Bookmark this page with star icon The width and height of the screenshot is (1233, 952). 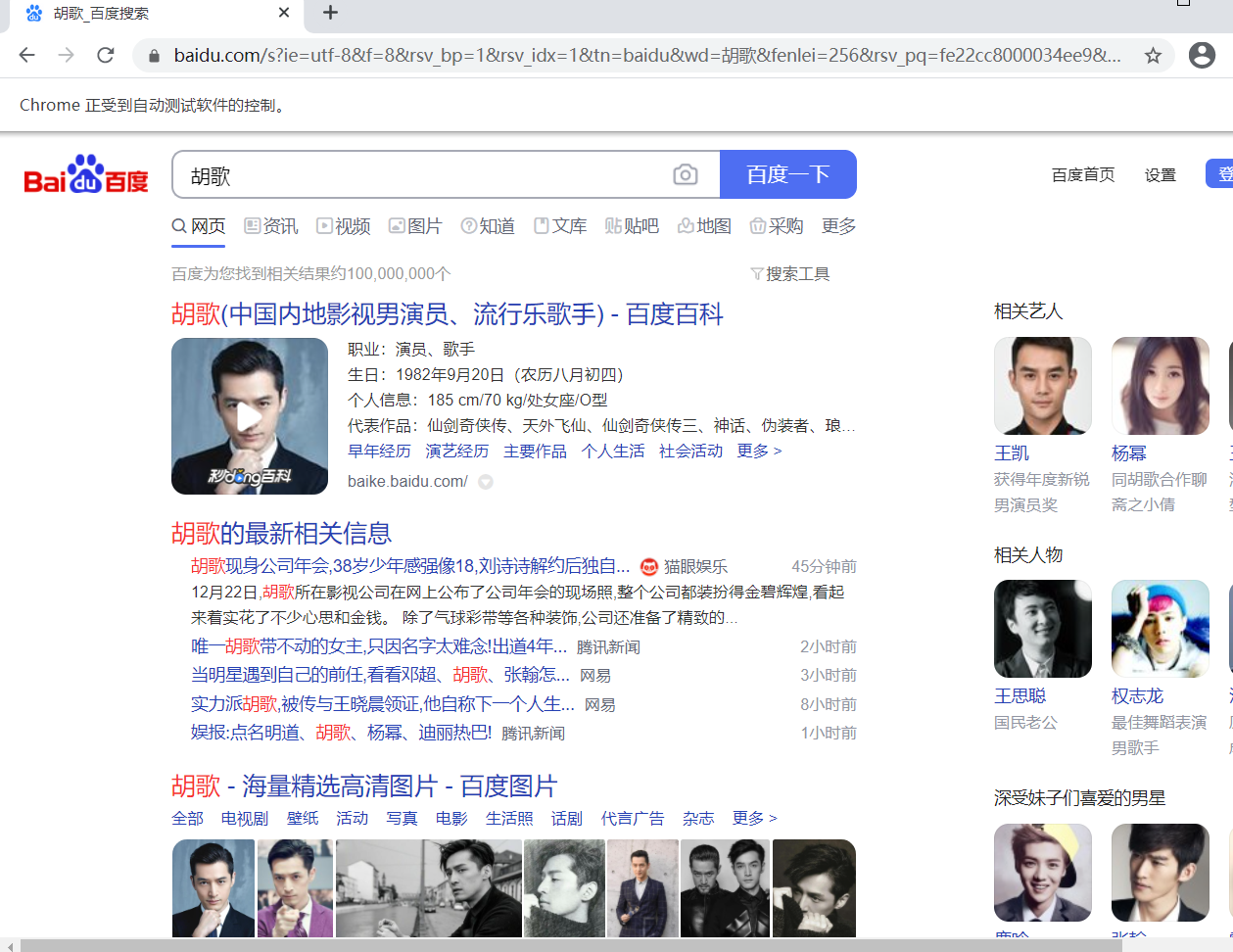[x=1153, y=55]
